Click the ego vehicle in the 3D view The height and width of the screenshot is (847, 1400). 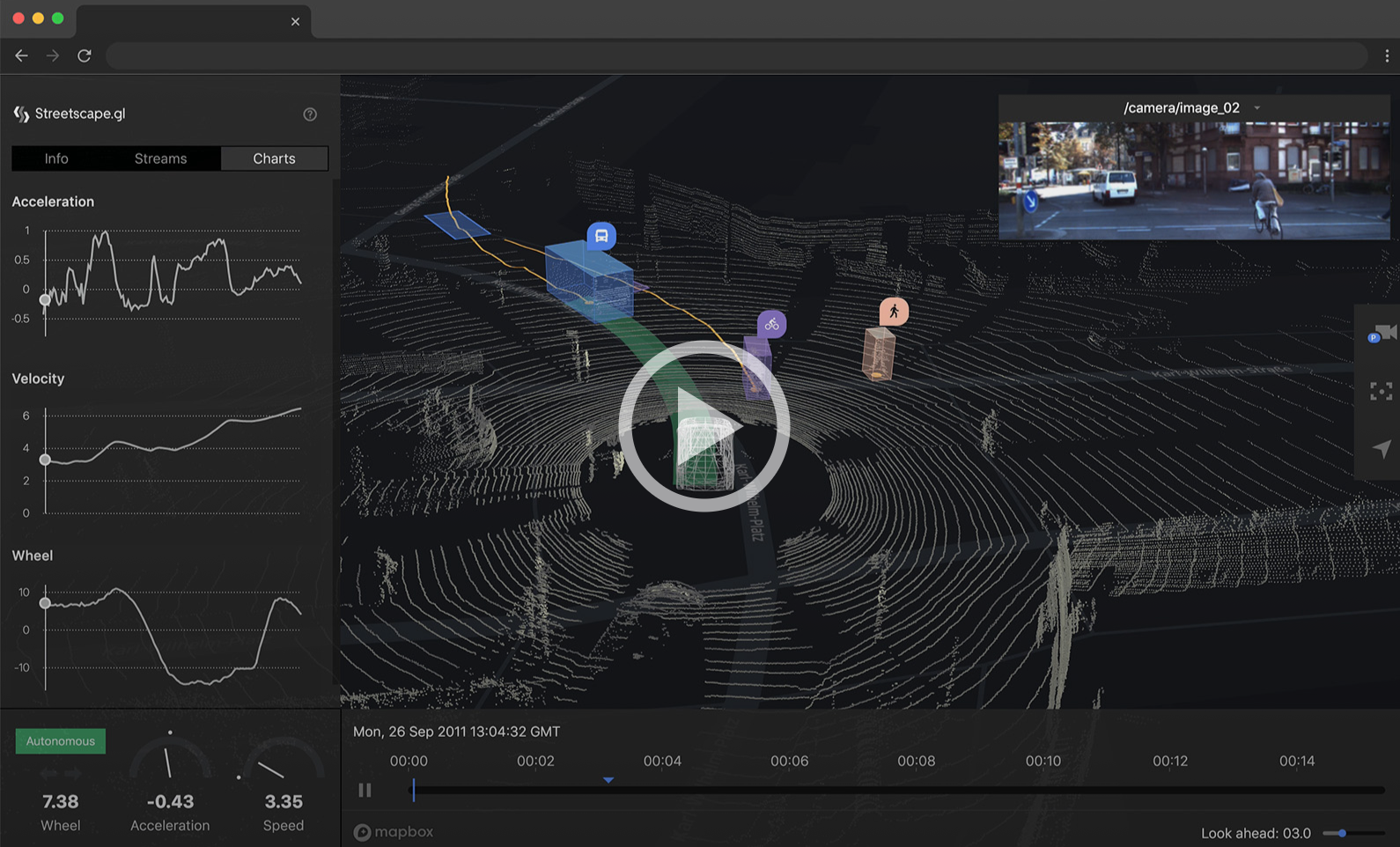coord(704,452)
